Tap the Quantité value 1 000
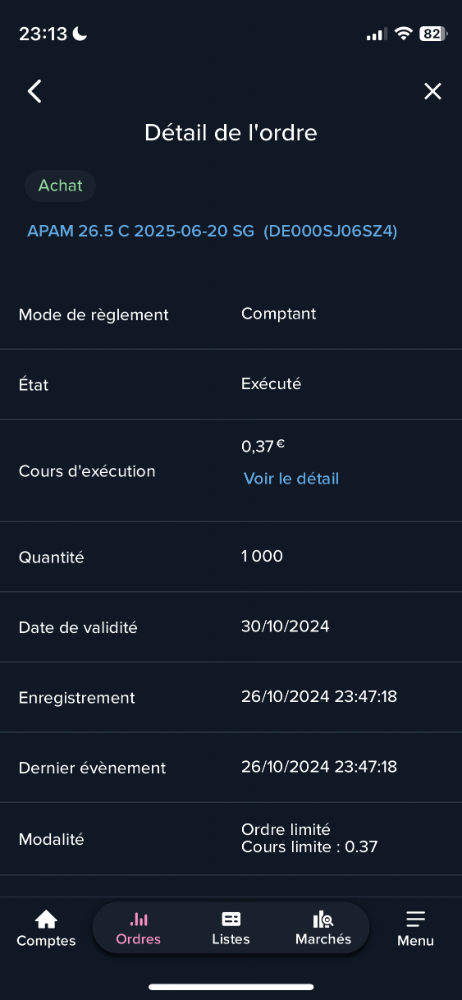Image resolution: width=462 pixels, height=1000 pixels. (x=262, y=556)
